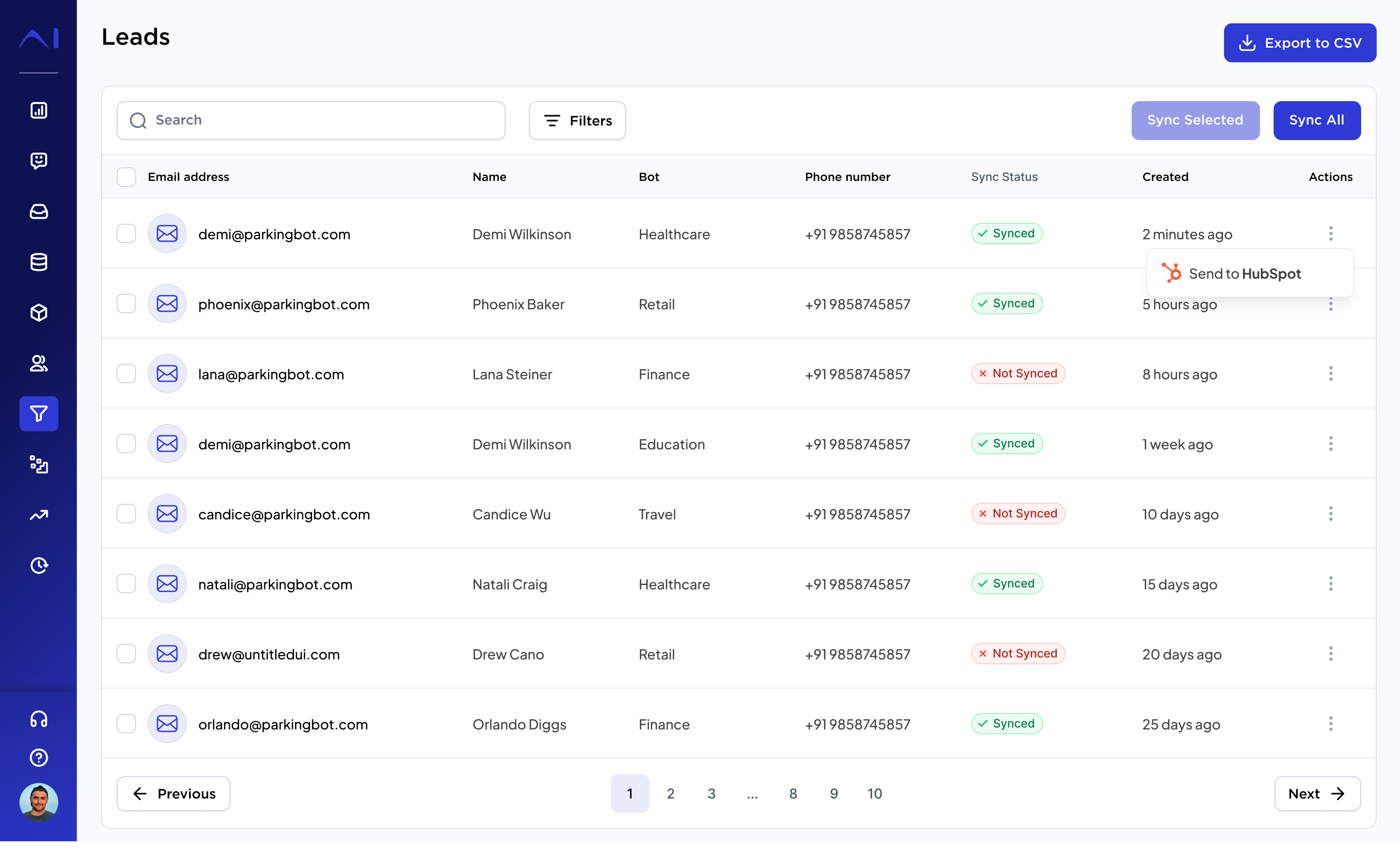Check the Natali Craig row checkbox
Viewport: 1400px width, 852px height.
126,584
